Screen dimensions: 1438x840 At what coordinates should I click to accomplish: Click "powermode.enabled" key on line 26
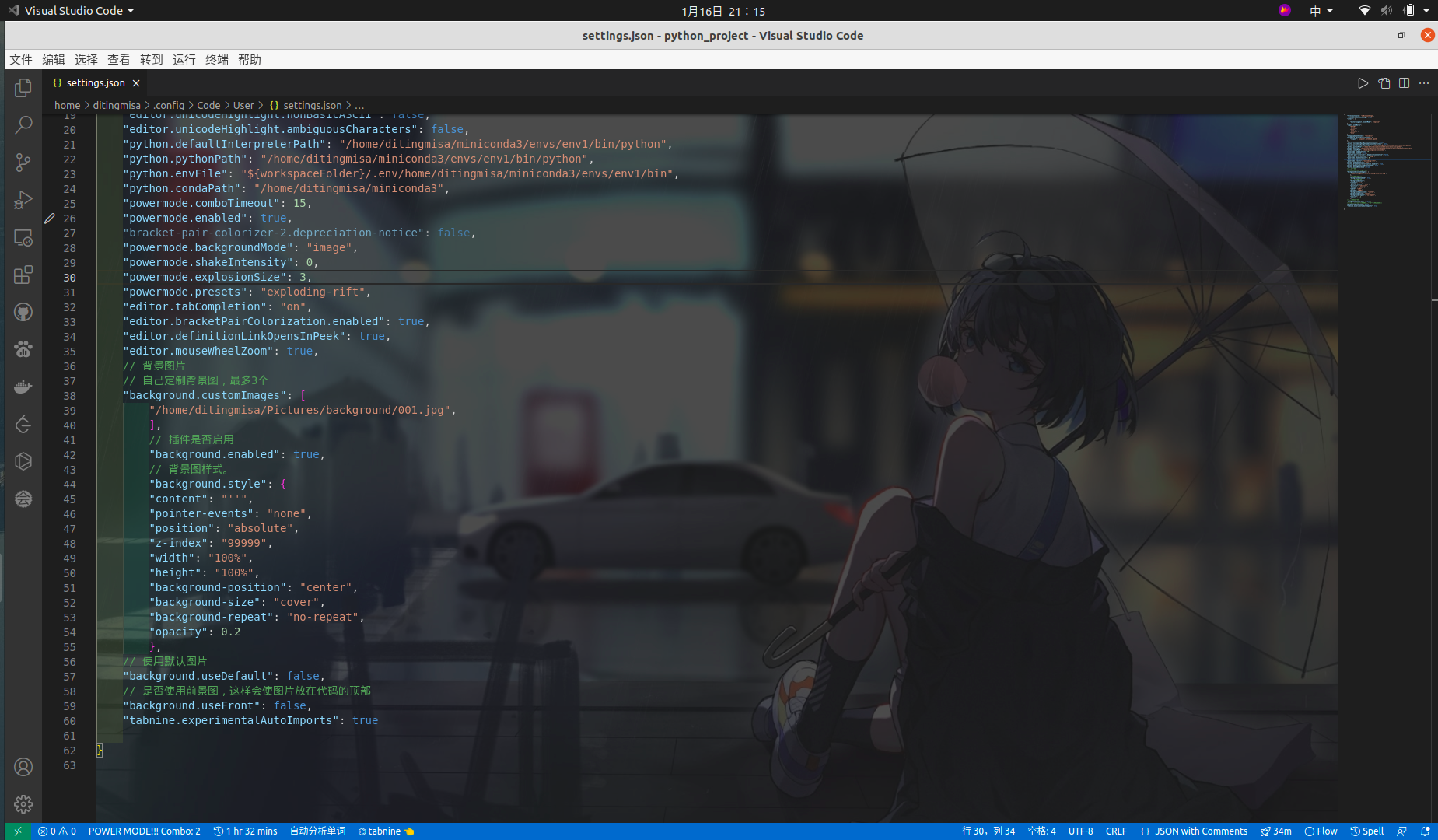[185, 219]
